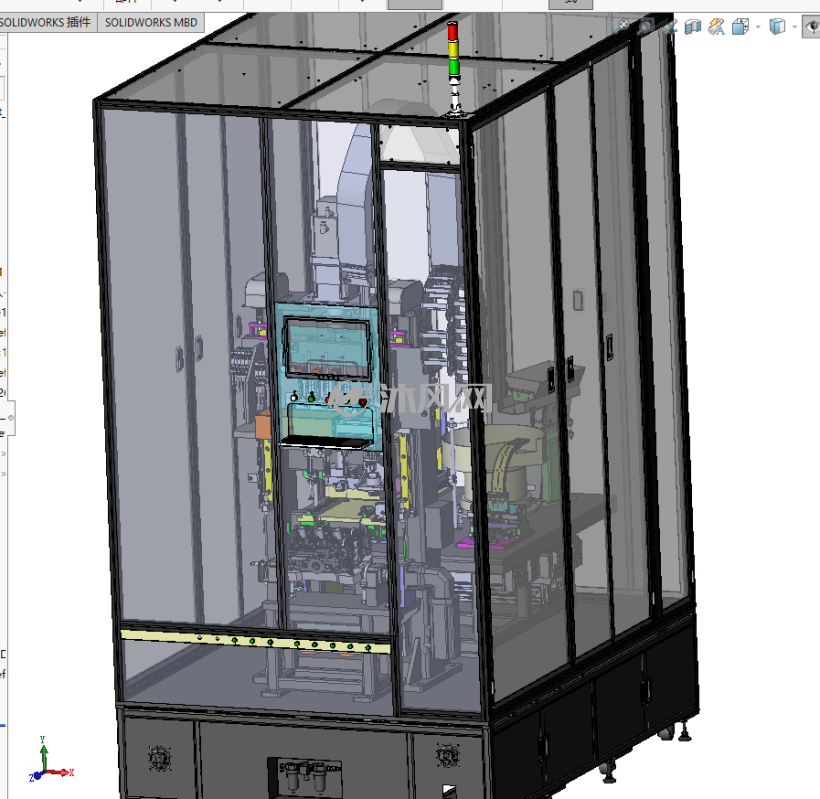
Task: Click the View Orientation cube icon
Action: [740, 26]
